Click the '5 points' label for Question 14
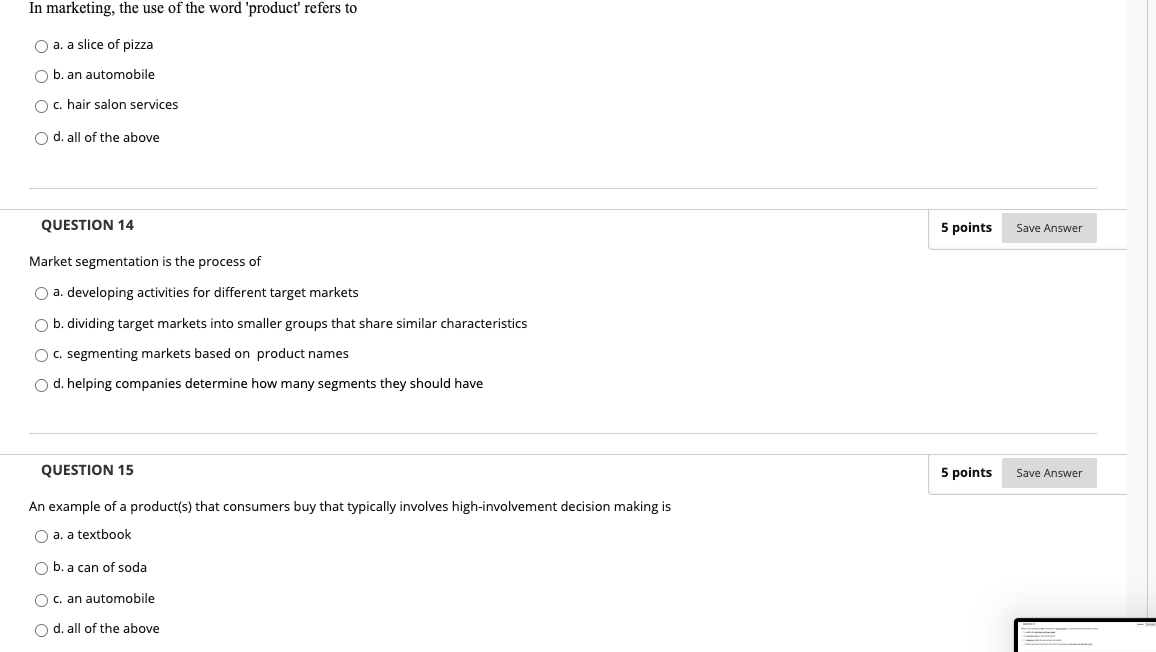This screenshot has width=1156, height=652. pos(966,228)
